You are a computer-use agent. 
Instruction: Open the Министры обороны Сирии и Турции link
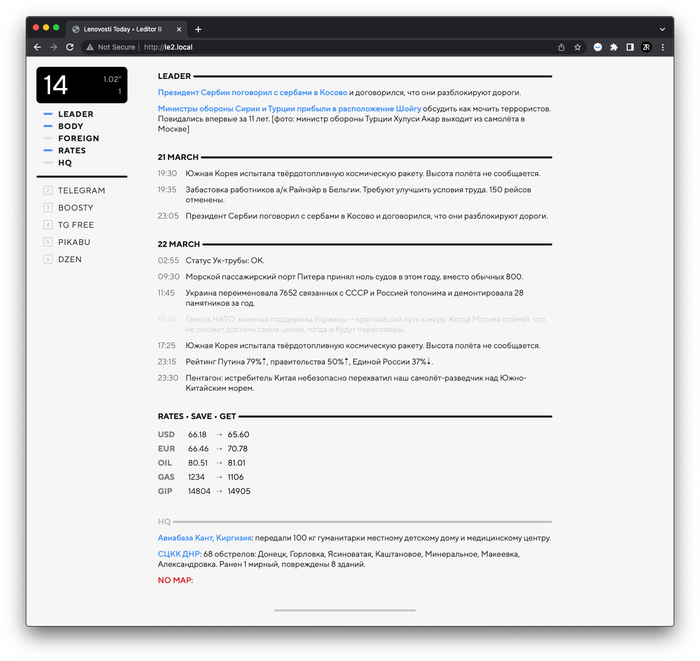[289, 108]
